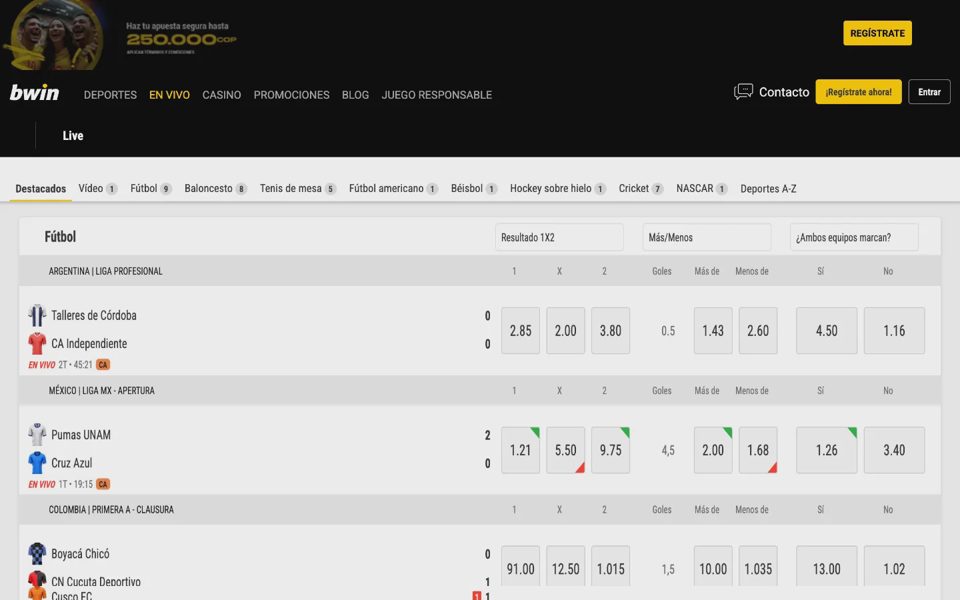Choose both teams score No at 1.16
The image size is (960, 600).
[x=894, y=331]
